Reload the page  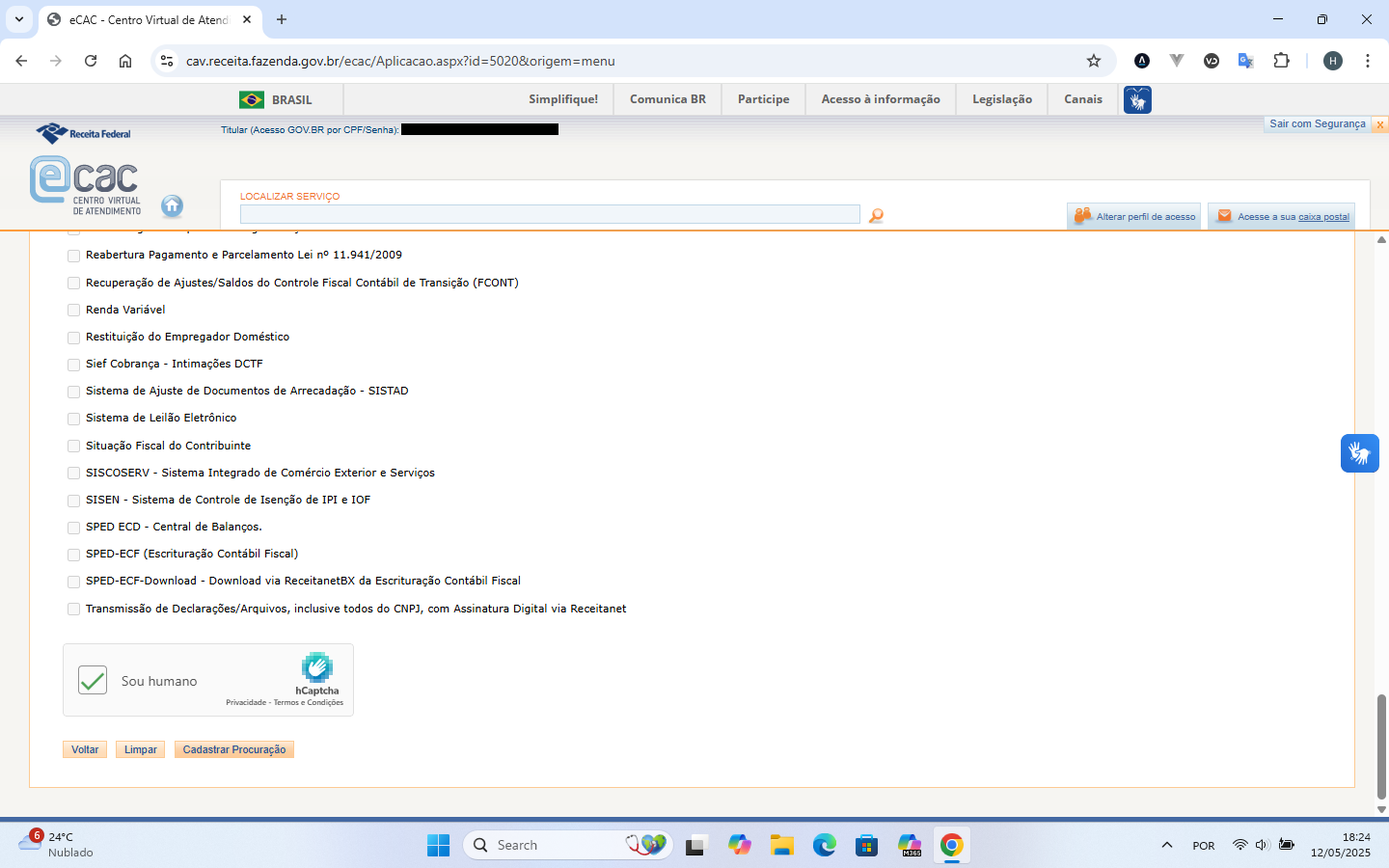(x=91, y=61)
